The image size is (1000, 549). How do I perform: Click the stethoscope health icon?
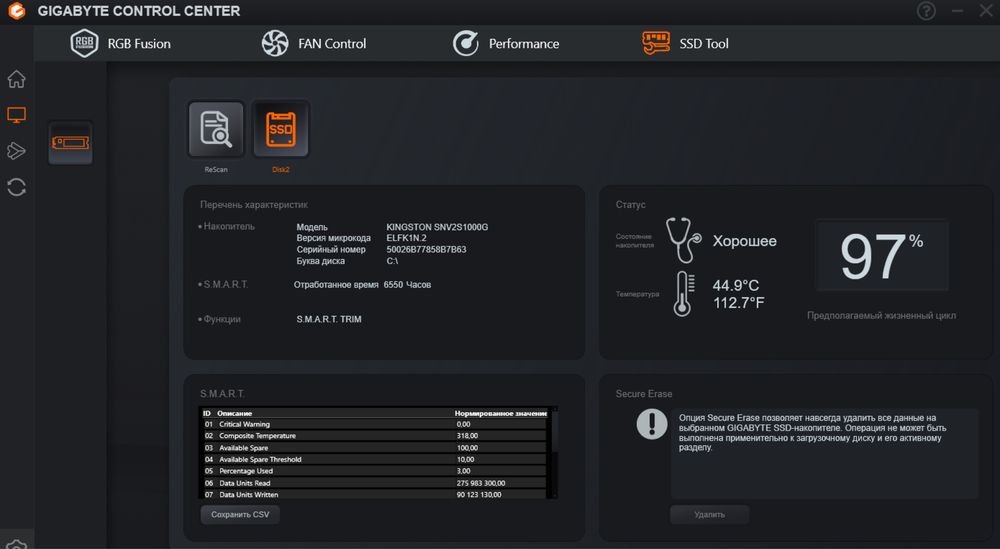click(x=683, y=240)
